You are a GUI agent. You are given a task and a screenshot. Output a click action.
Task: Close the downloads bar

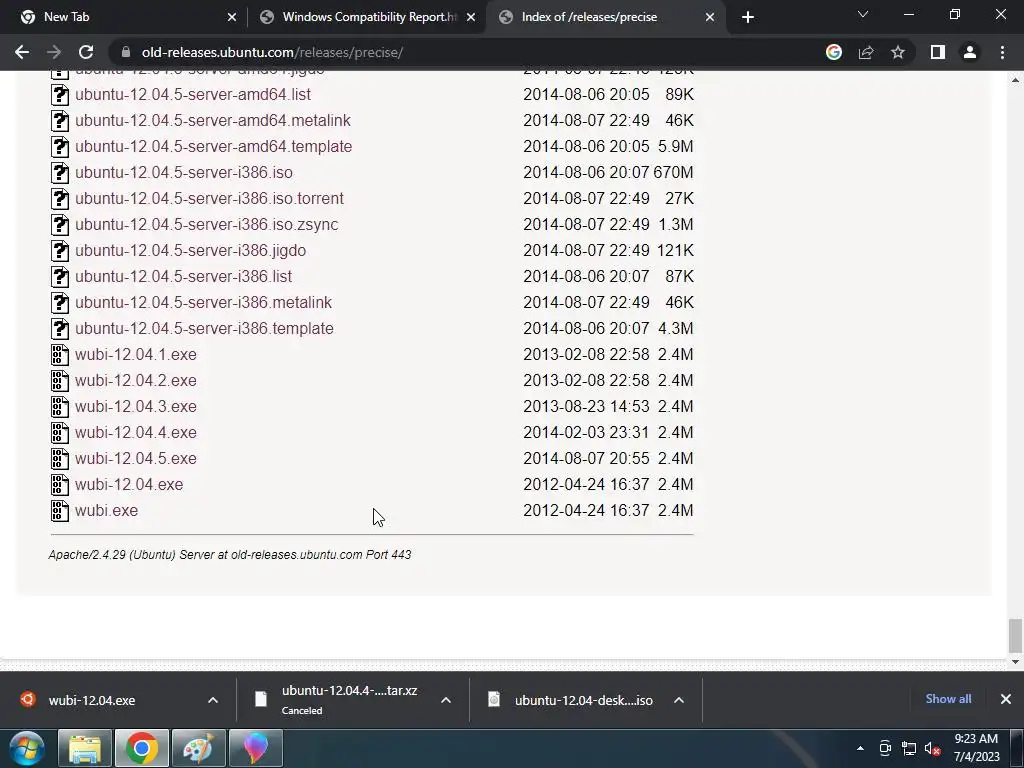[x=1006, y=699]
